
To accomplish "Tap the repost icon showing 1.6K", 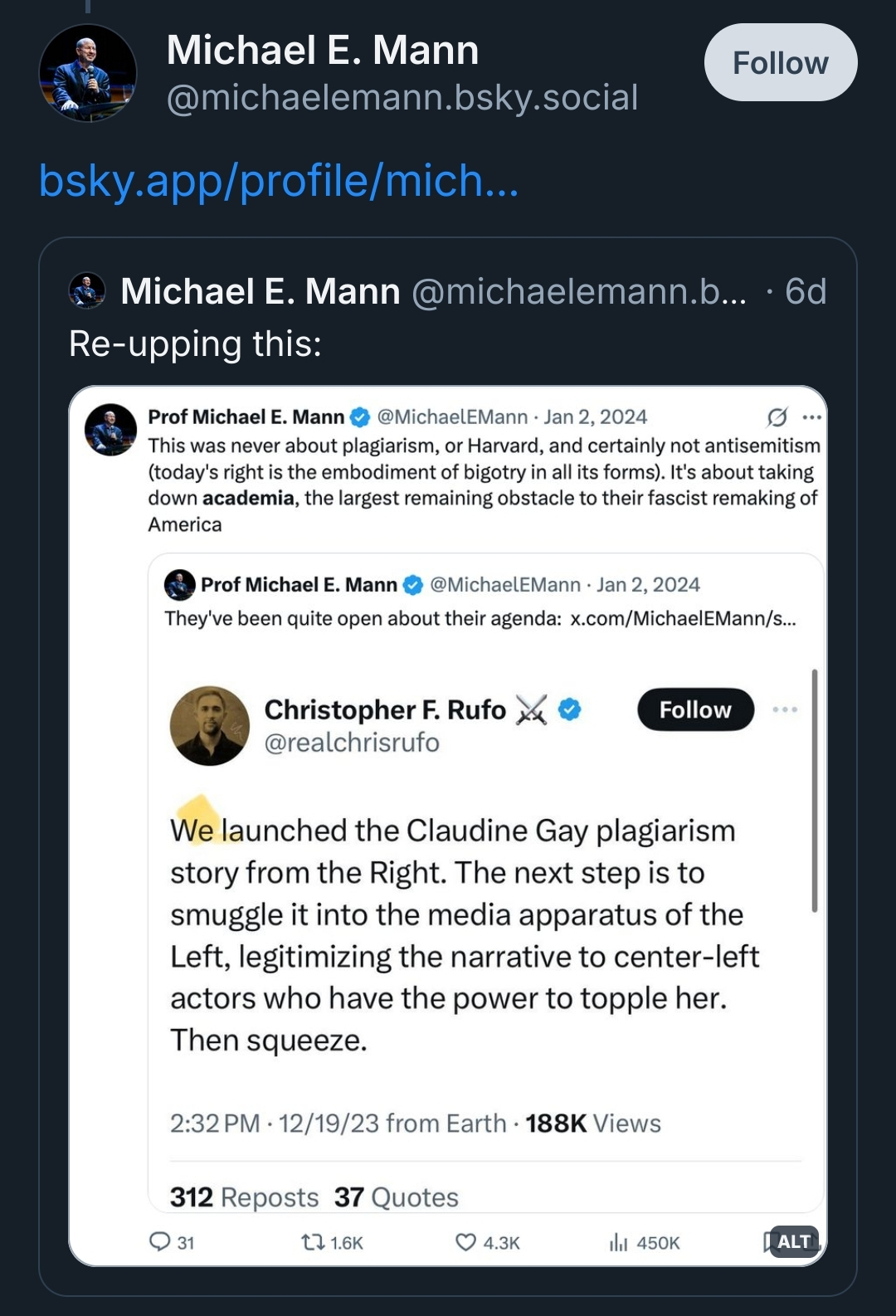I will tap(313, 1242).
